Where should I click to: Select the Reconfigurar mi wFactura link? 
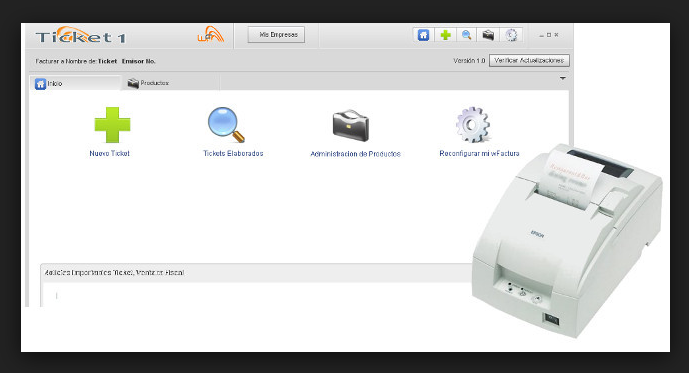point(479,153)
